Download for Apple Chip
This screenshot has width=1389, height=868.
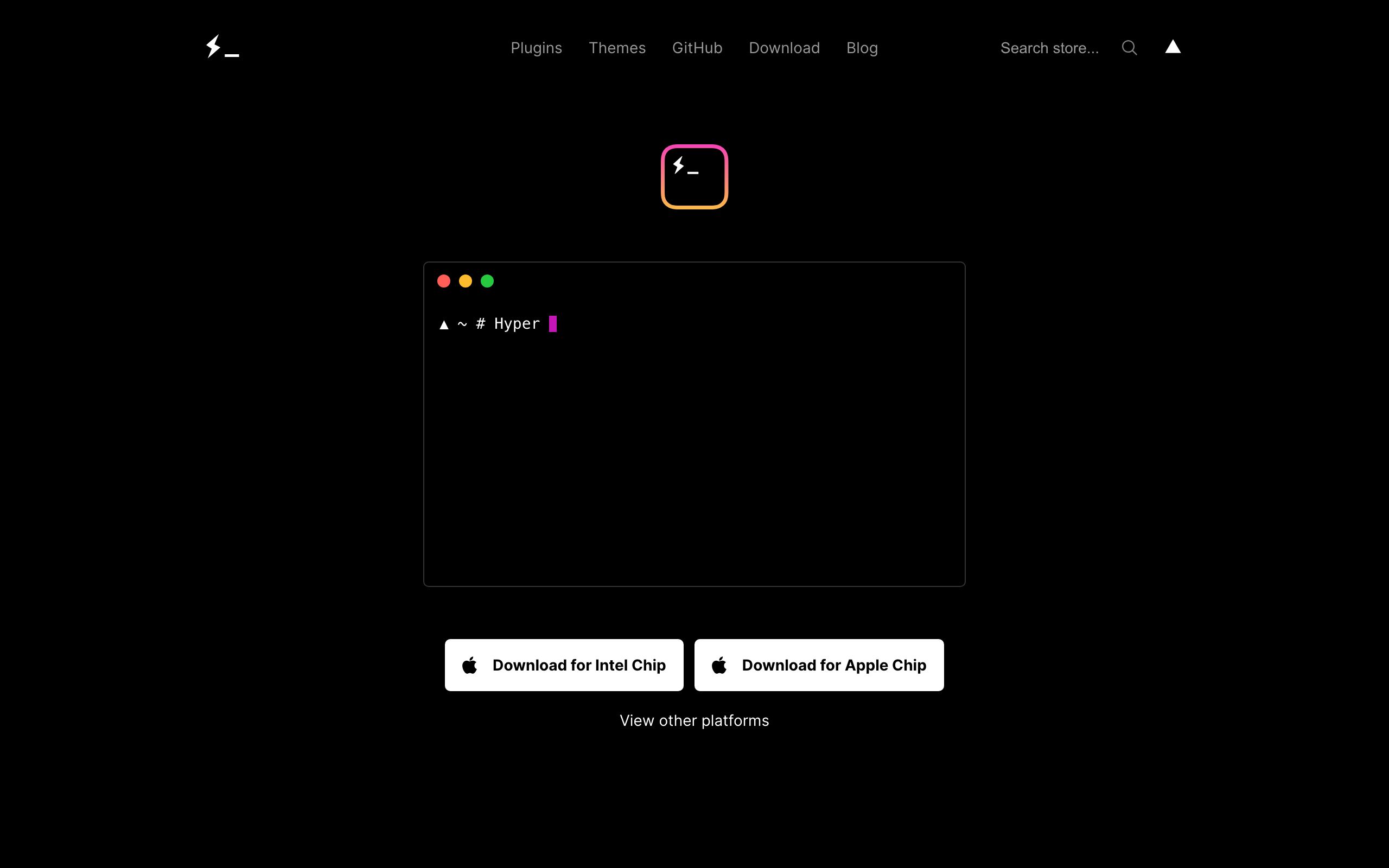(x=819, y=665)
